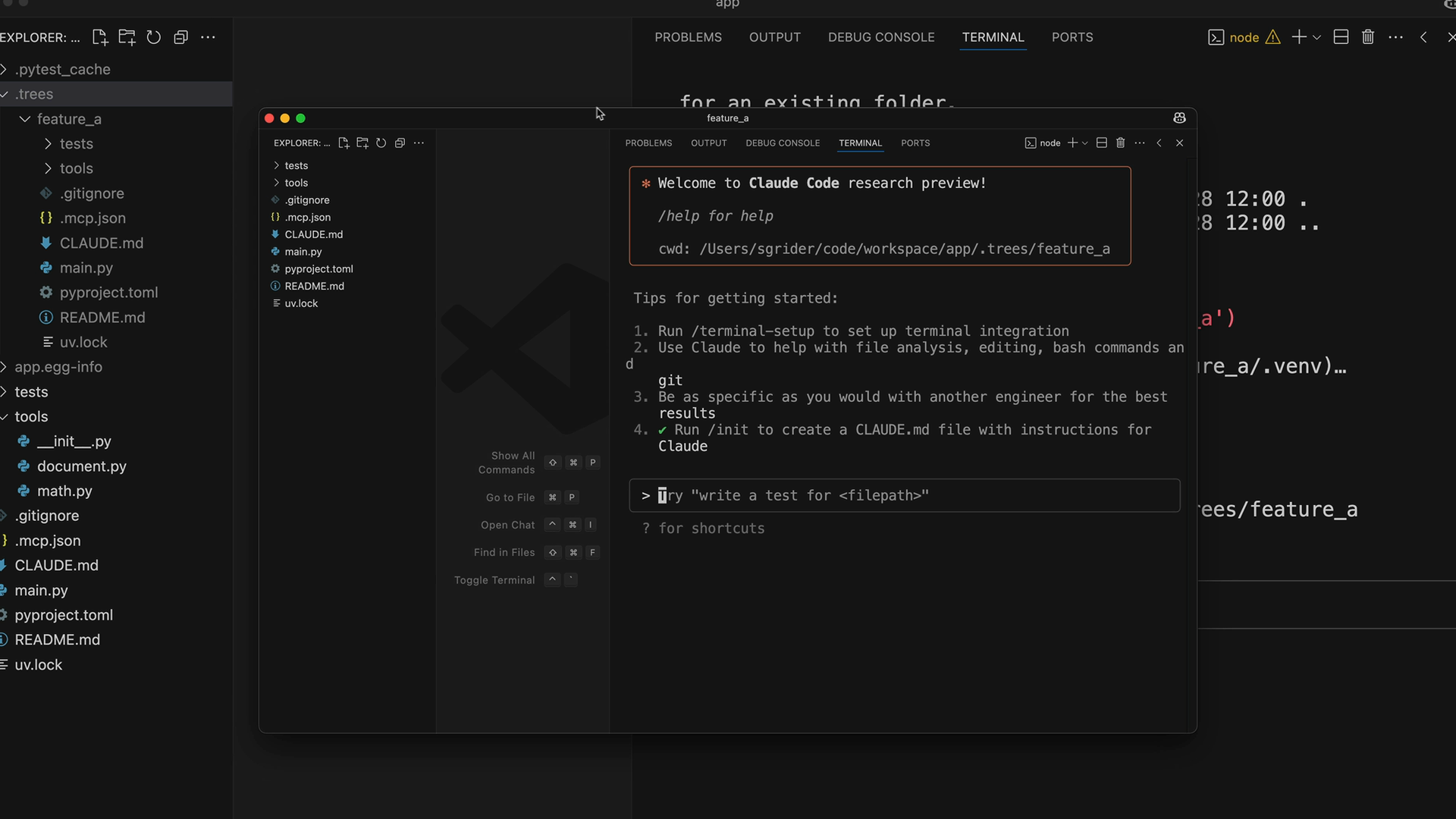This screenshot has width=1456, height=819.
Task: Switch to OUTPUT tab in back window
Action: tap(774, 37)
